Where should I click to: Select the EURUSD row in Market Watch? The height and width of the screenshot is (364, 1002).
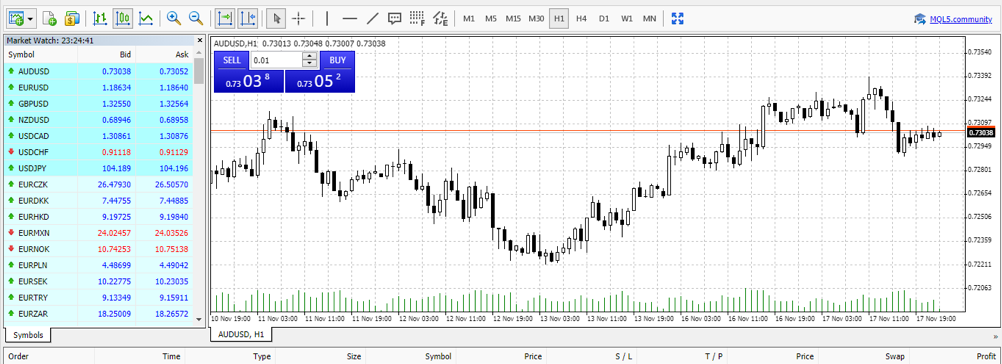tap(99, 87)
